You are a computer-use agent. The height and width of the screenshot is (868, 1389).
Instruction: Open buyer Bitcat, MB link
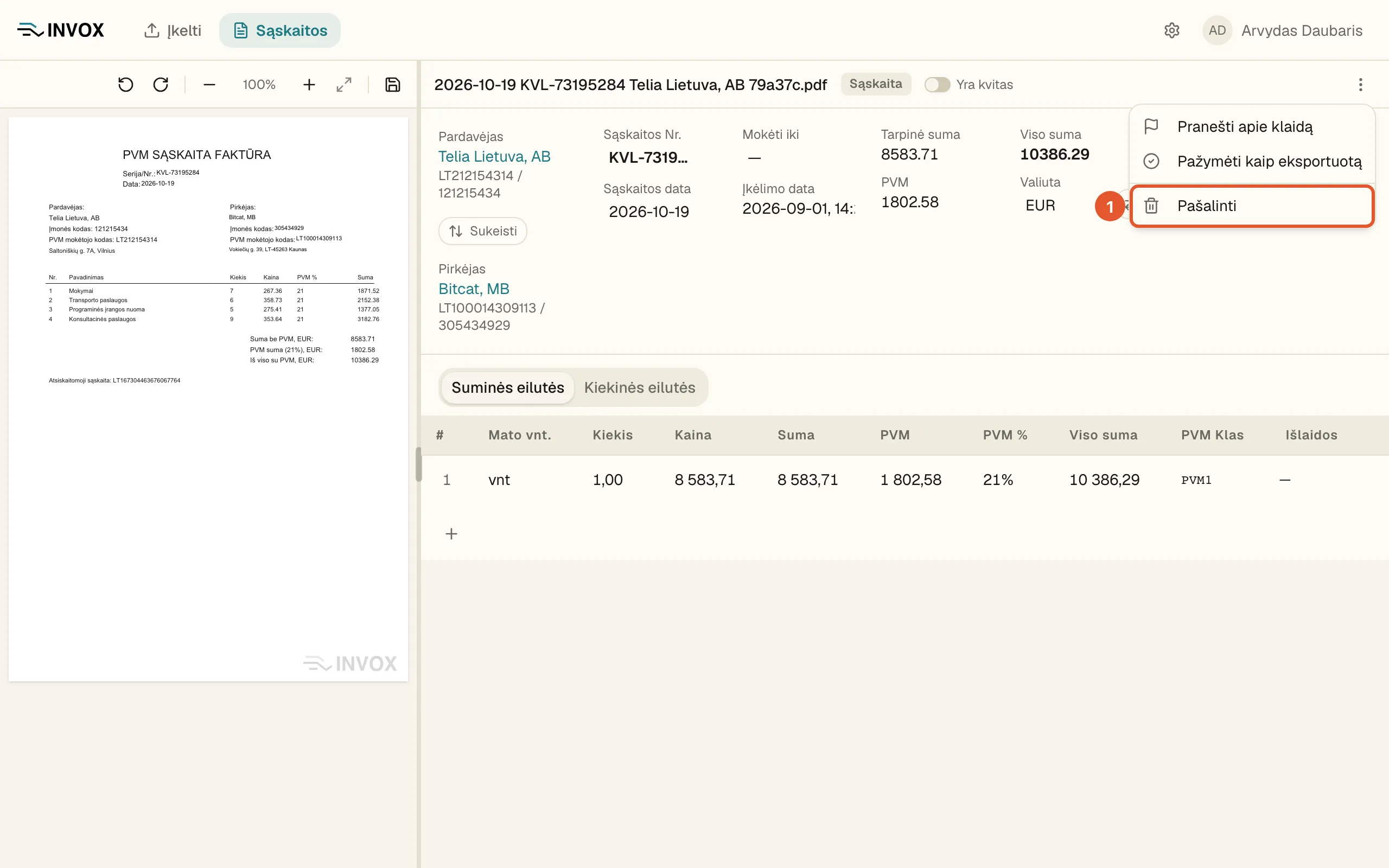[474, 289]
